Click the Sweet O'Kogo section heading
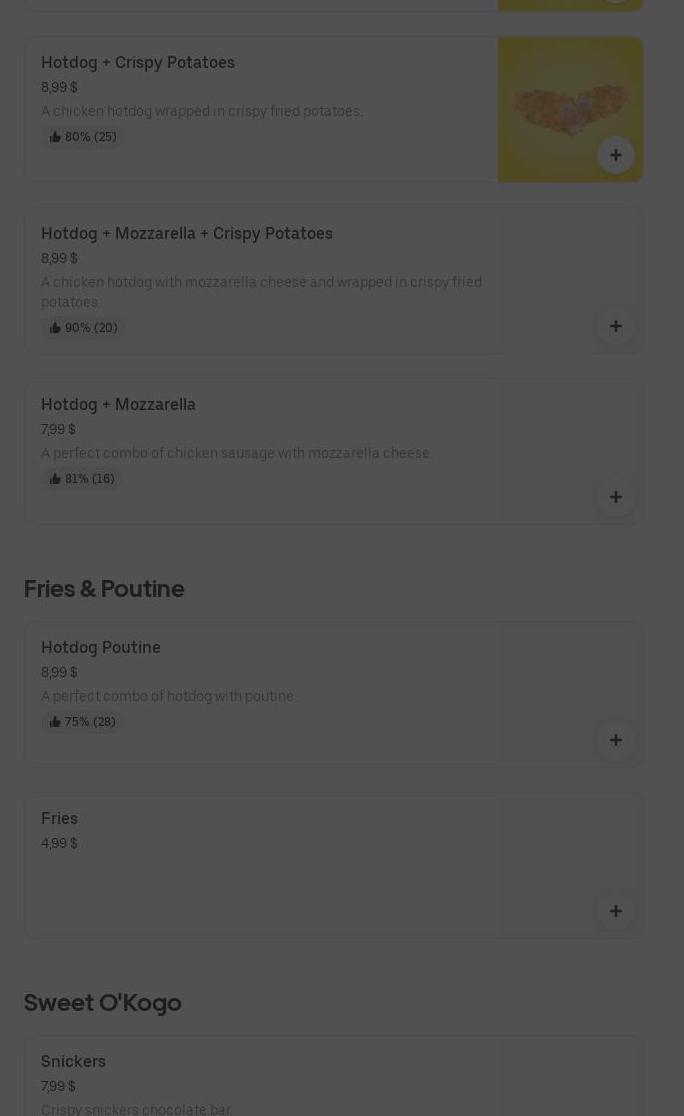684x1116 pixels. pos(103,1002)
